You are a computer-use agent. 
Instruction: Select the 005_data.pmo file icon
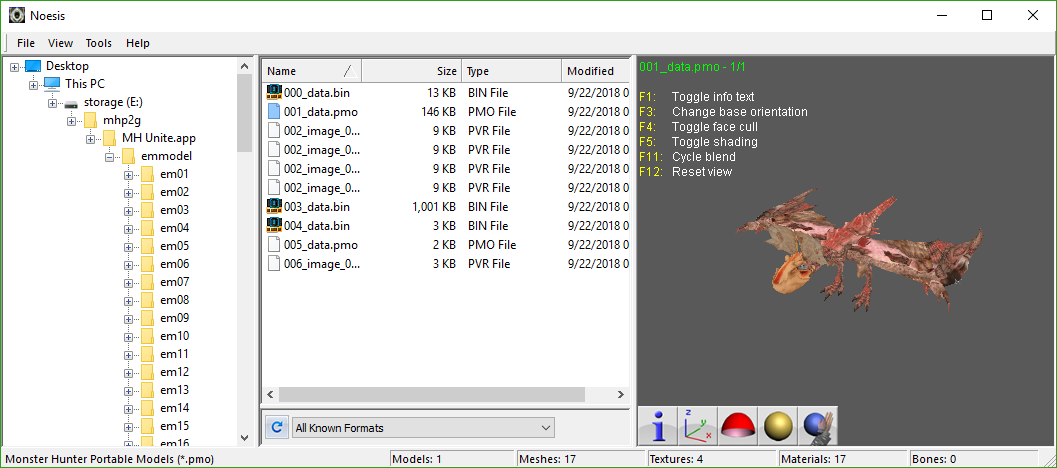(274, 244)
